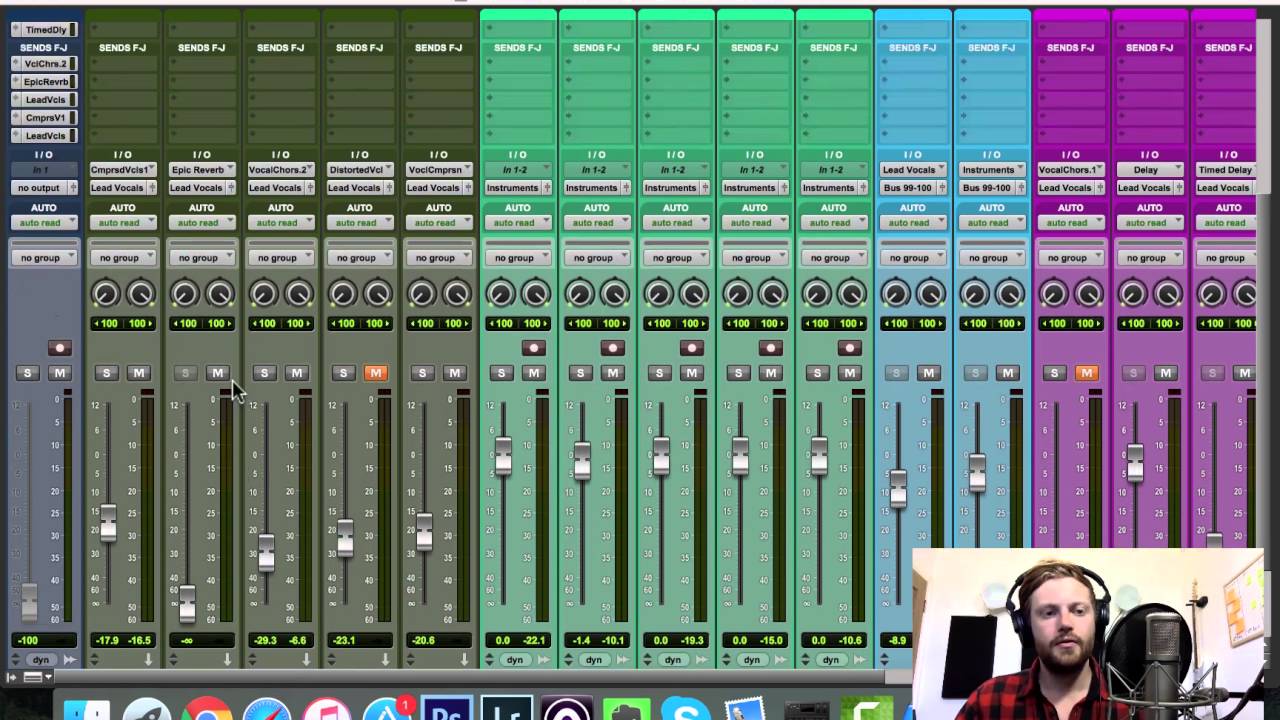Open dyn button under 0.0 -22.1 readout
1280x720 pixels.
(x=514, y=660)
